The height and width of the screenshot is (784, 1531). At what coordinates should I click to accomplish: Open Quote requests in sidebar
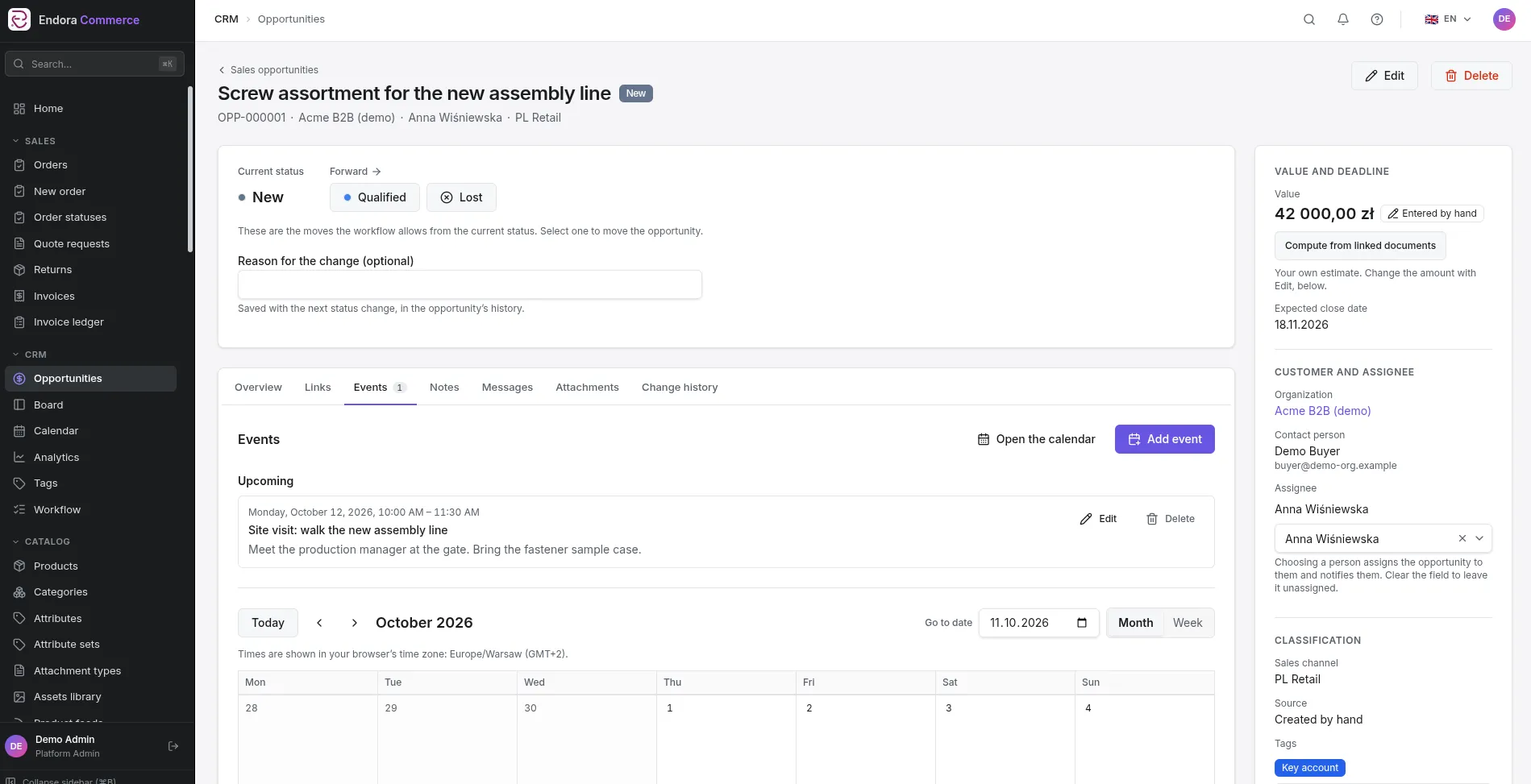(90, 244)
